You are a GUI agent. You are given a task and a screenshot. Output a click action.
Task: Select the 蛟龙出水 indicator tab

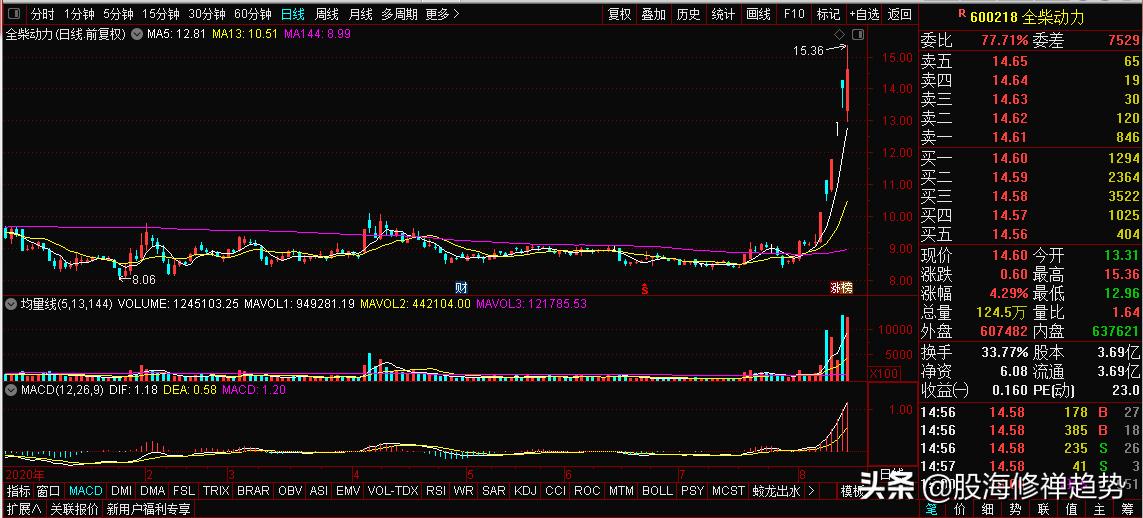[x=776, y=491]
